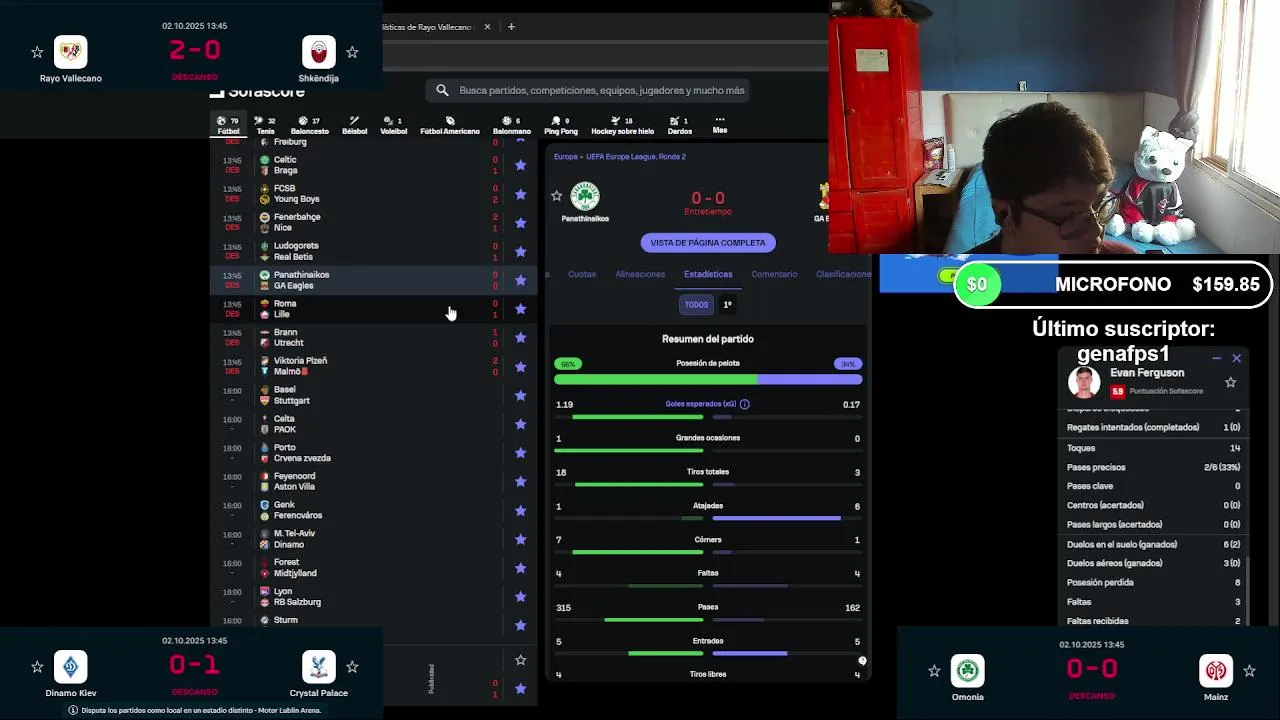Click the Rayo Vallecano team crest
Screen dimensions: 1280x720
(x=70, y=51)
